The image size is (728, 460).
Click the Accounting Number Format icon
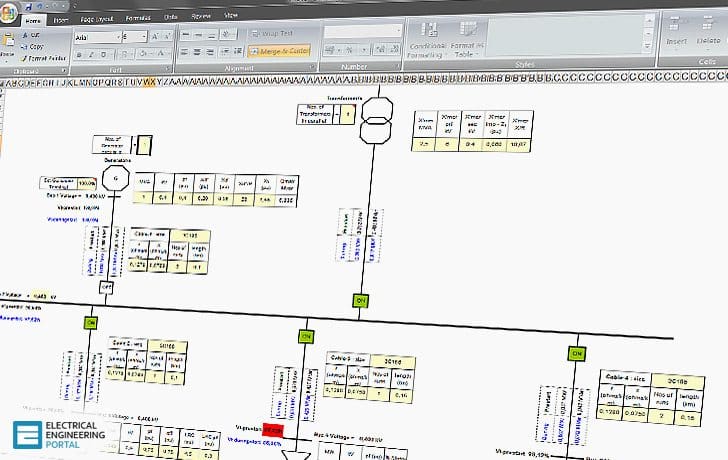(331, 49)
